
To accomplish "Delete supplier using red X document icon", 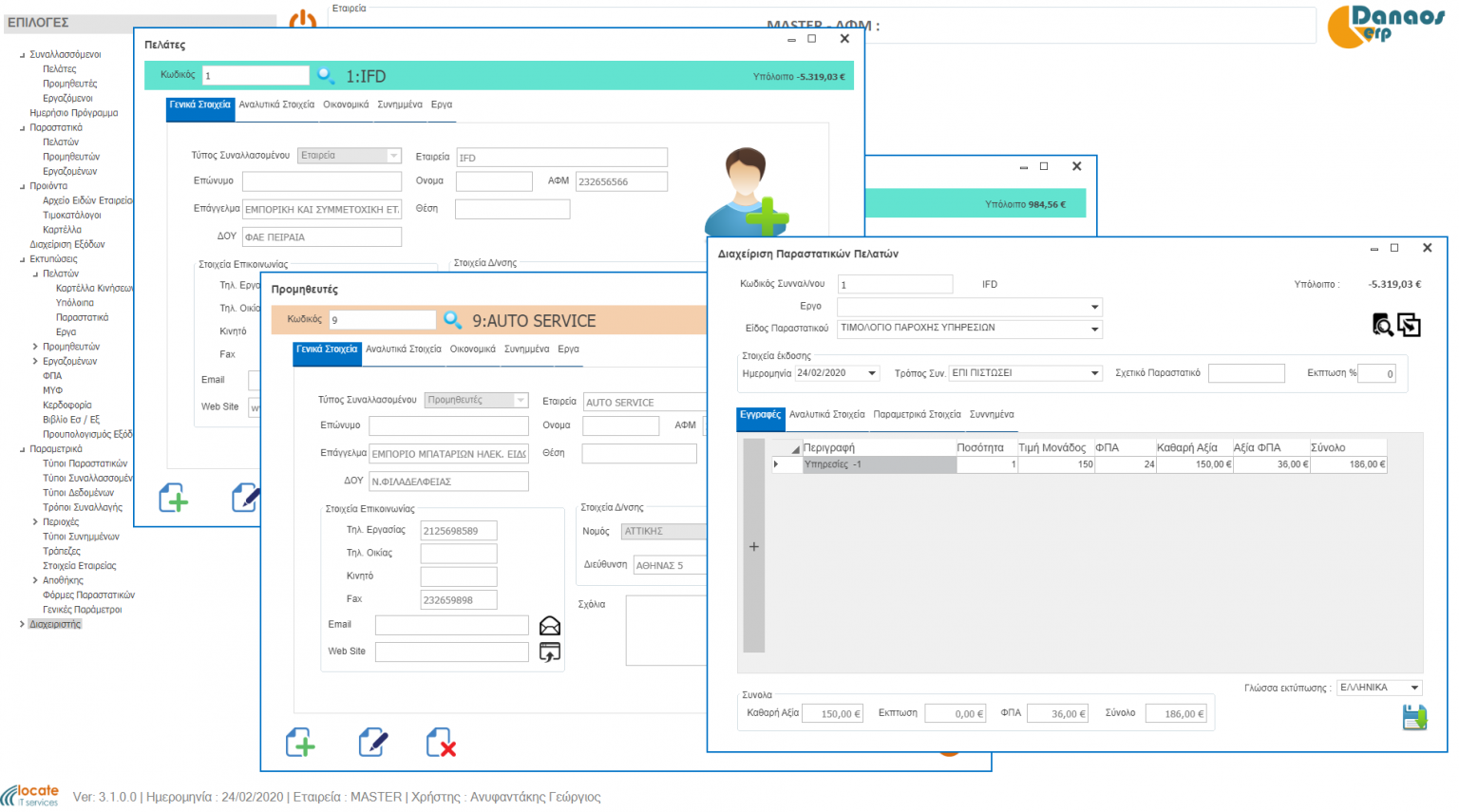I will (441, 742).
